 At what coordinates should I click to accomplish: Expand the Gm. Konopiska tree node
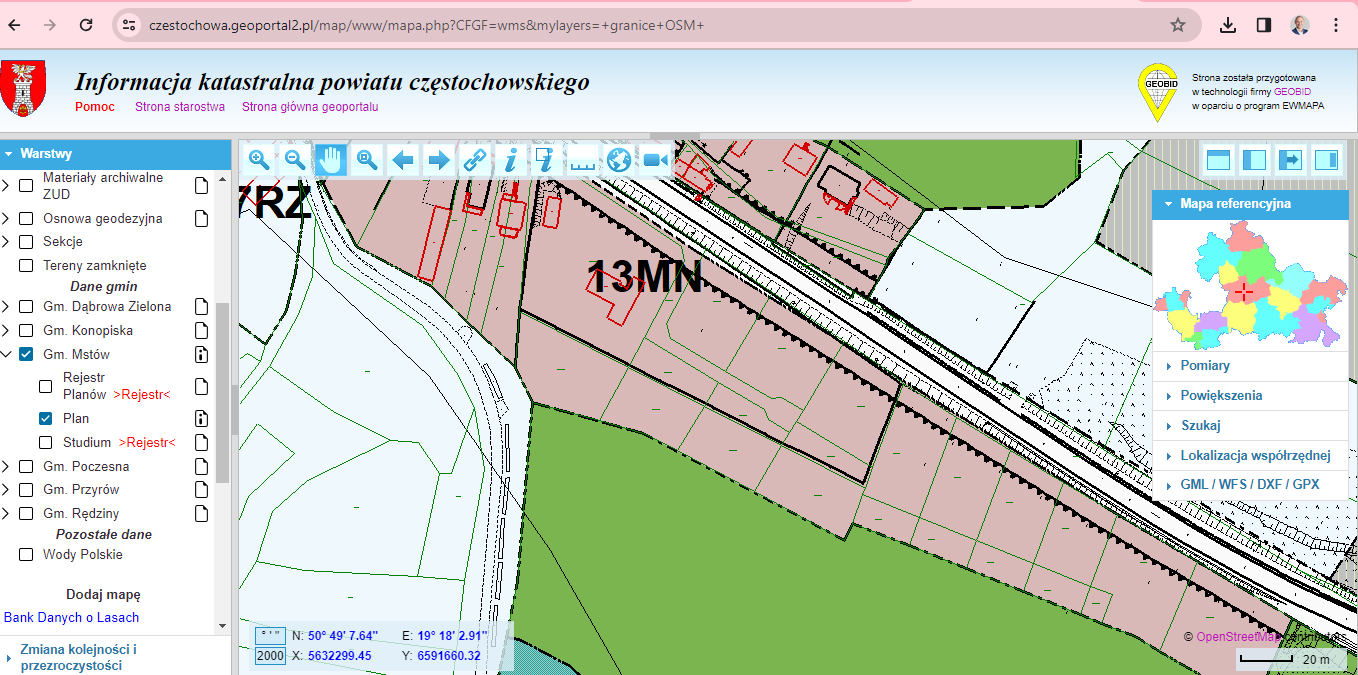[6, 331]
